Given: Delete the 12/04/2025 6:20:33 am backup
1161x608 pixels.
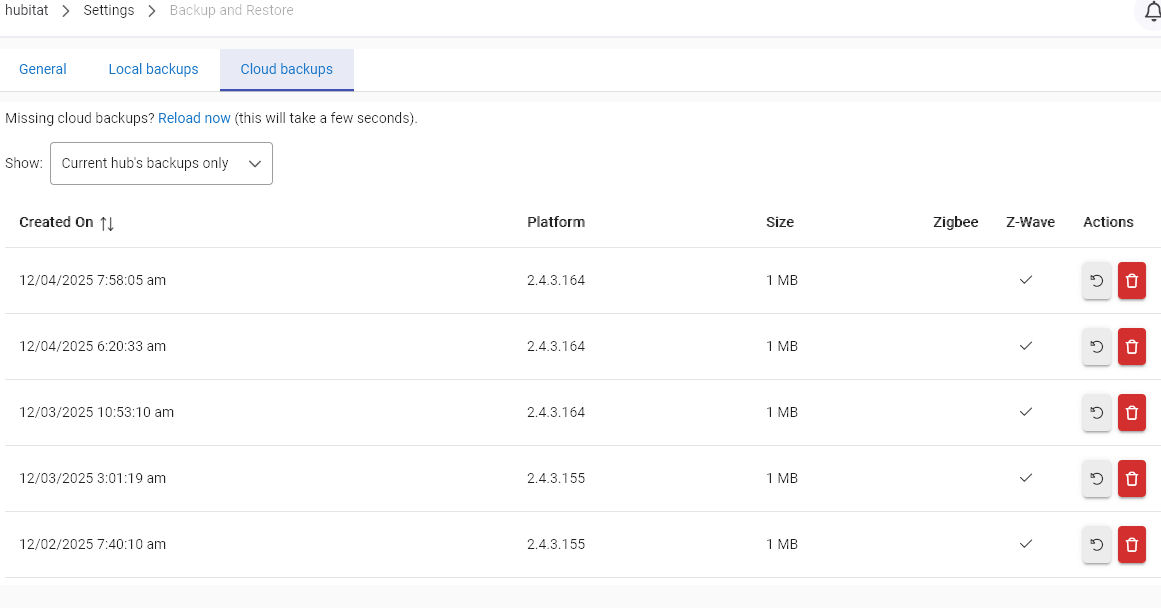Looking at the screenshot, I should click(x=1131, y=347).
